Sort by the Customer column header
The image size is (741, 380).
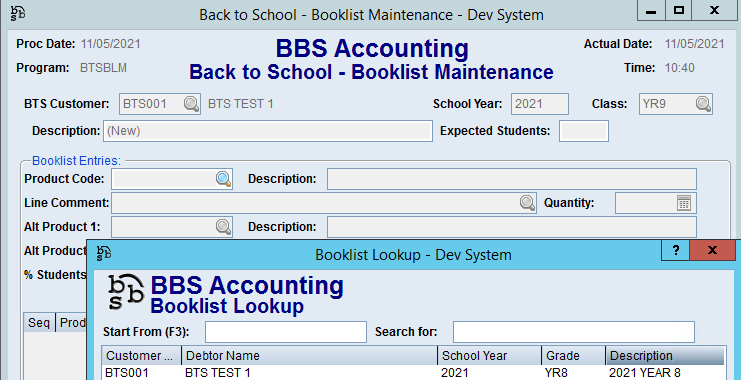[142, 355]
